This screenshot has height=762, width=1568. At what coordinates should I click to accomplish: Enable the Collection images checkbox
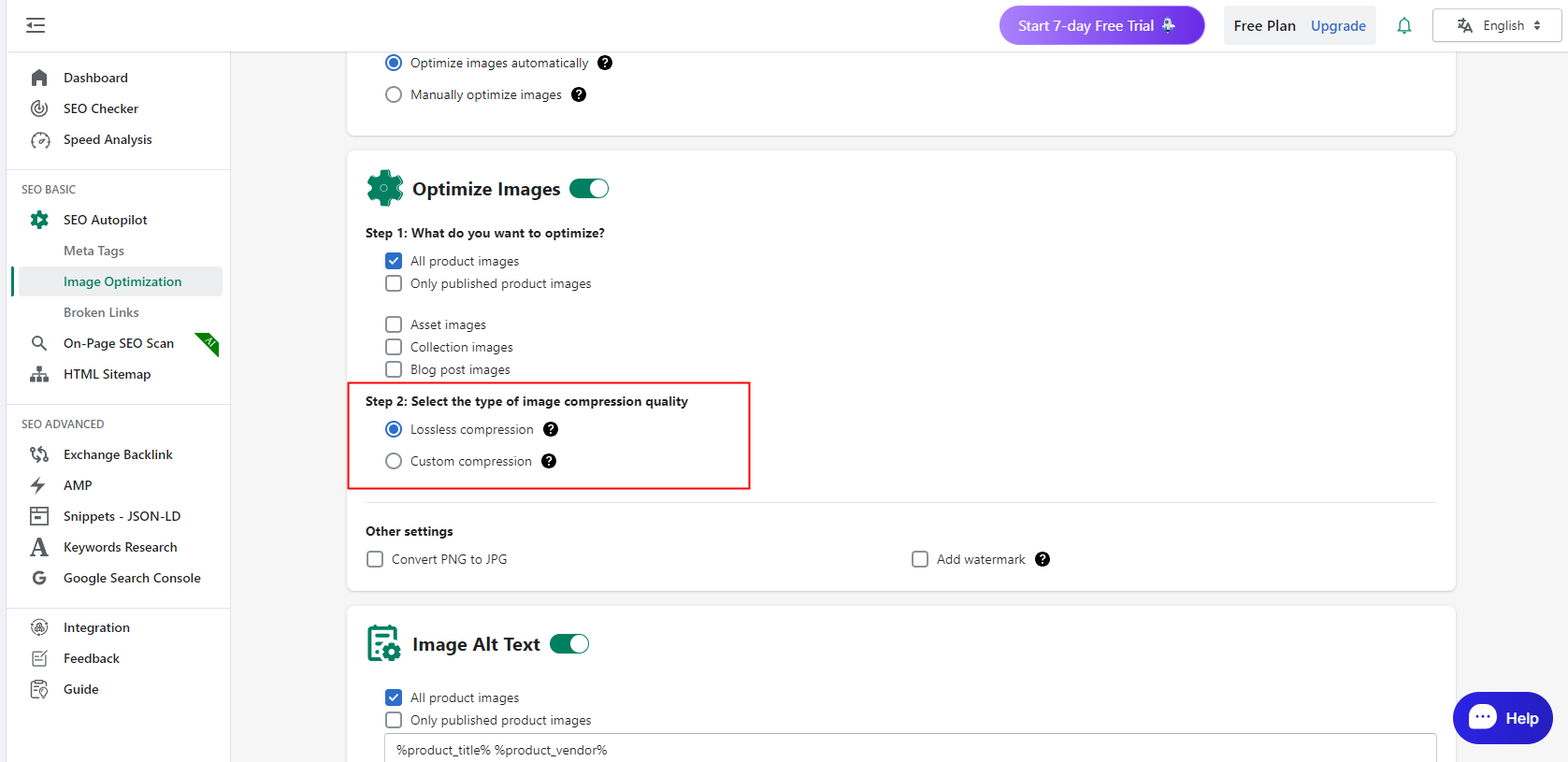[x=394, y=347]
